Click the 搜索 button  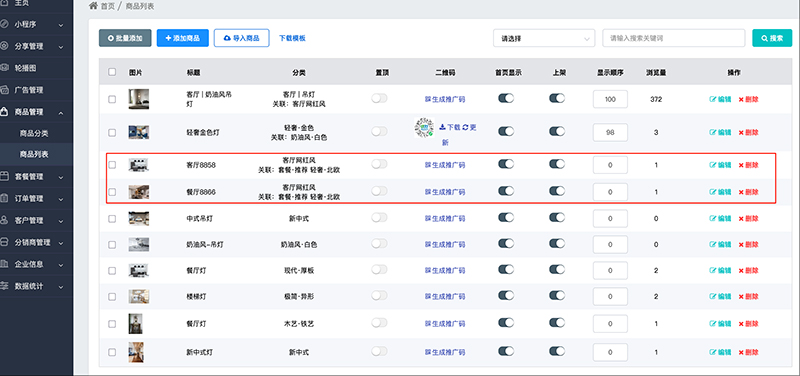772,38
